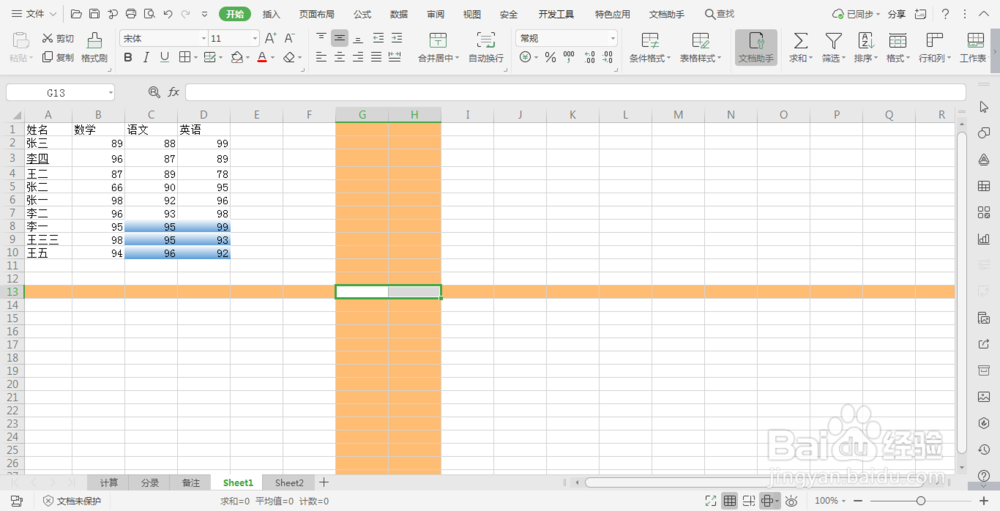Open the File (文件) menu
This screenshot has height=511, width=1000.
coord(34,13)
